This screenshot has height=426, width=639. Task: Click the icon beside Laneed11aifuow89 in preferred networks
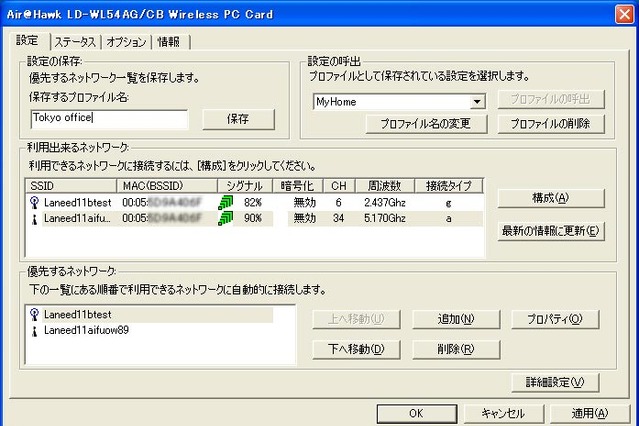pyautogui.click(x=35, y=331)
